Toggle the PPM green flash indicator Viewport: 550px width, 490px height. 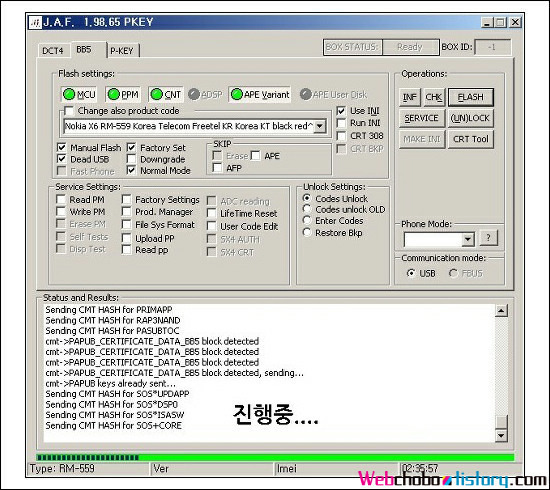pyautogui.click(x=123, y=94)
